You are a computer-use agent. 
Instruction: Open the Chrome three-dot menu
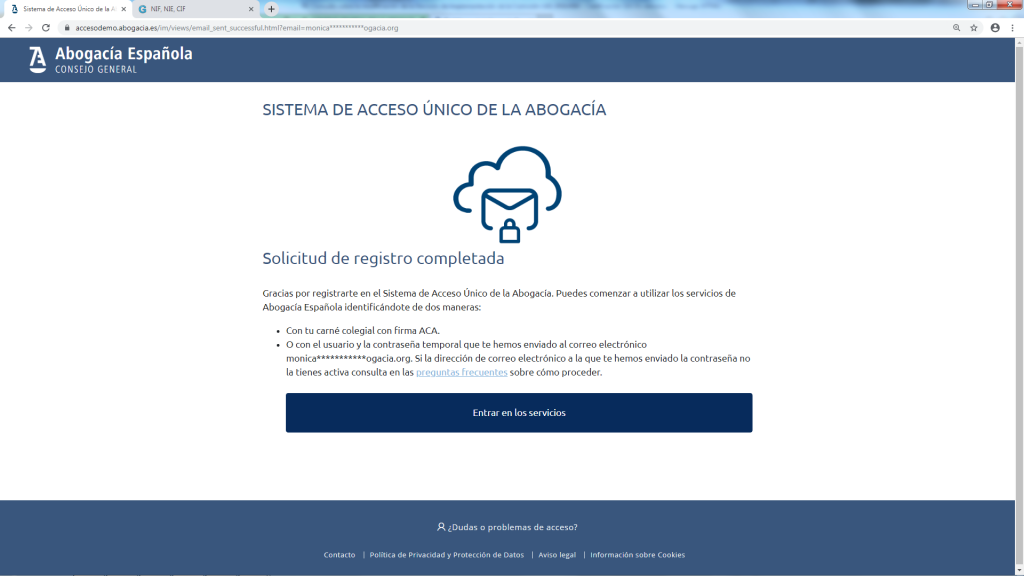click(1013, 28)
